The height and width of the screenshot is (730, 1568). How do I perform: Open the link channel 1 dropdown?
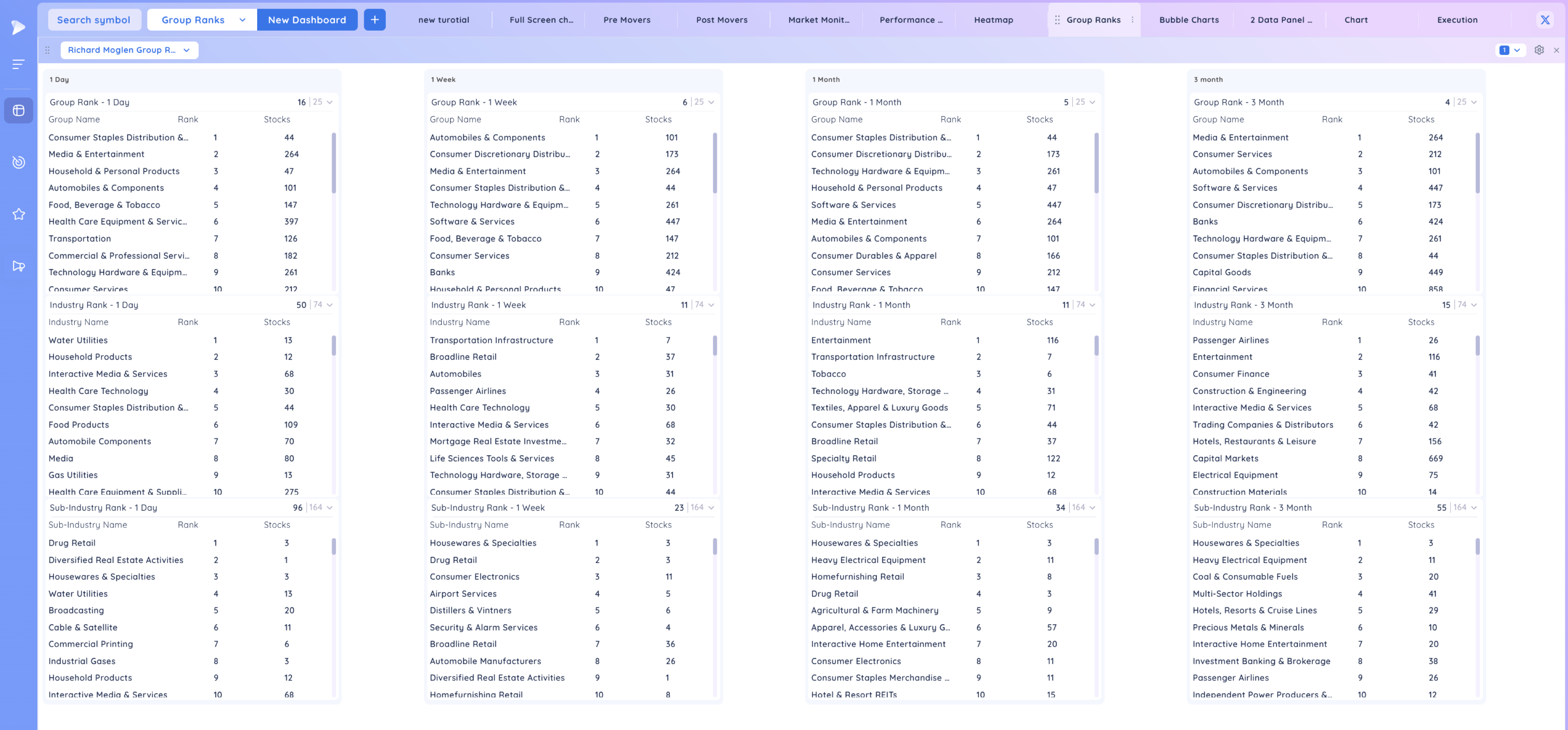coord(1510,50)
